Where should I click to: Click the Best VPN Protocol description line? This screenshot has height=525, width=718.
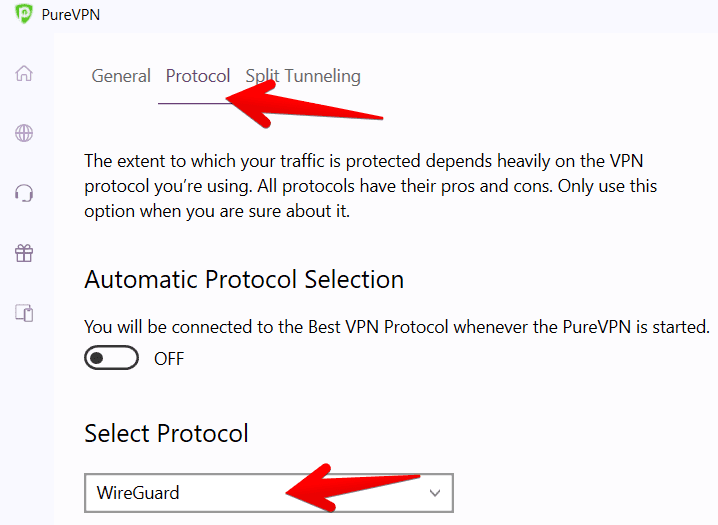(396, 327)
